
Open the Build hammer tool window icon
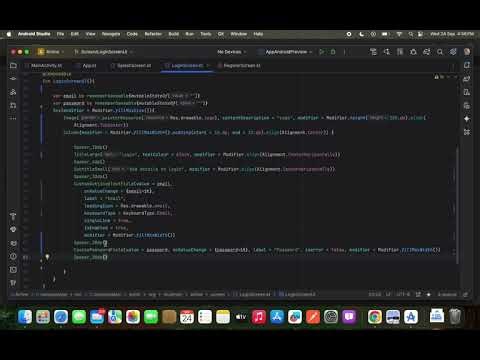pyautogui.click(x=13, y=216)
